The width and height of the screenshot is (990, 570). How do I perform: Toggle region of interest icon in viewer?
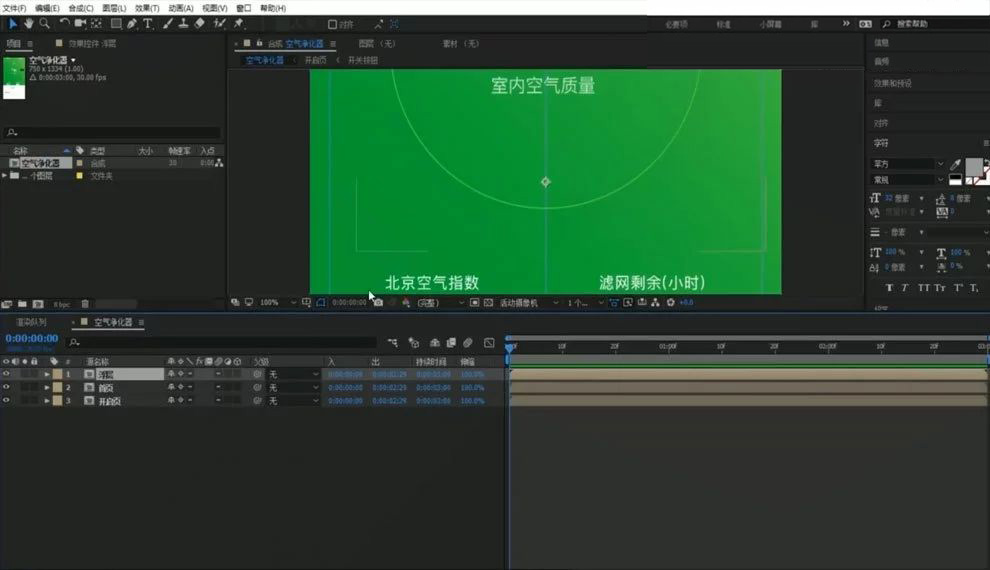(x=475, y=303)
